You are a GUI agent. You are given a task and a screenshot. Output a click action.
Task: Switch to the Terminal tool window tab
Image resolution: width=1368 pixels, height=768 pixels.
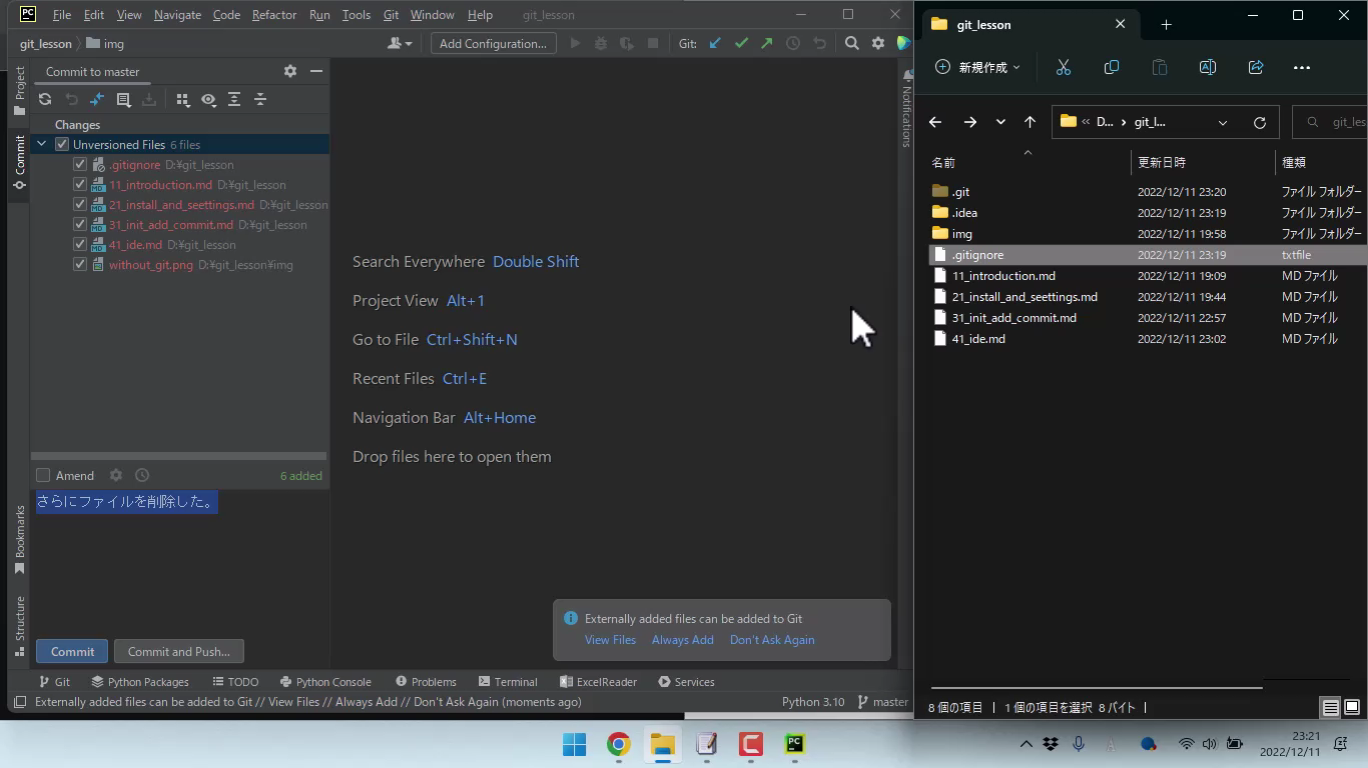(x=508, y=681)
